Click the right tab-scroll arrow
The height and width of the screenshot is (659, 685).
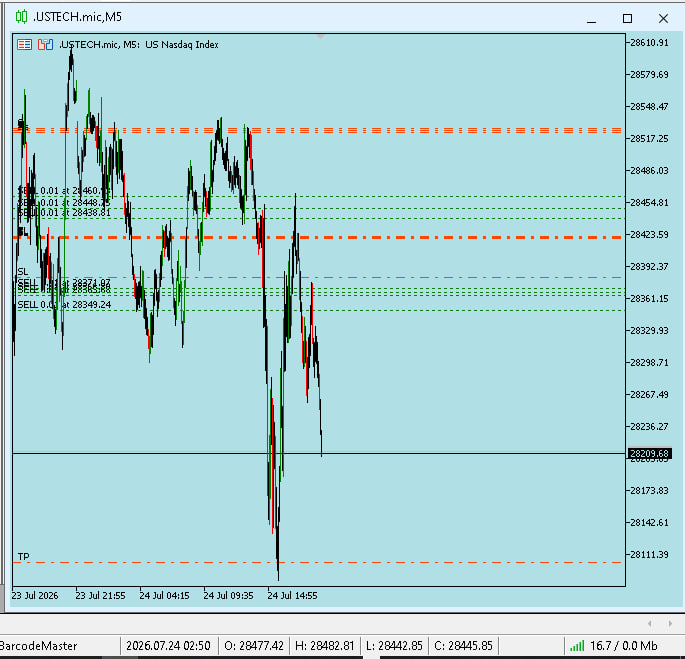pyautogui.click(x=670, y=624)
